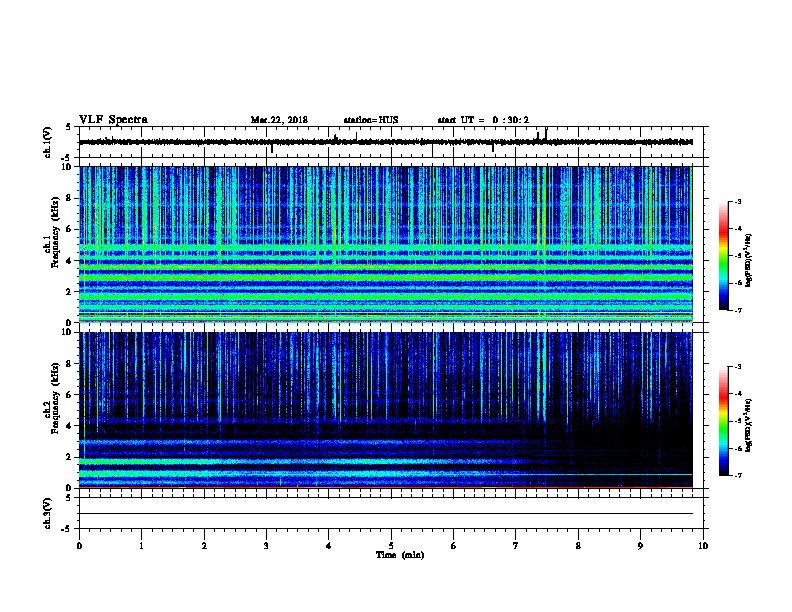Click the ch.2 spectrogram colorbar

723,421
